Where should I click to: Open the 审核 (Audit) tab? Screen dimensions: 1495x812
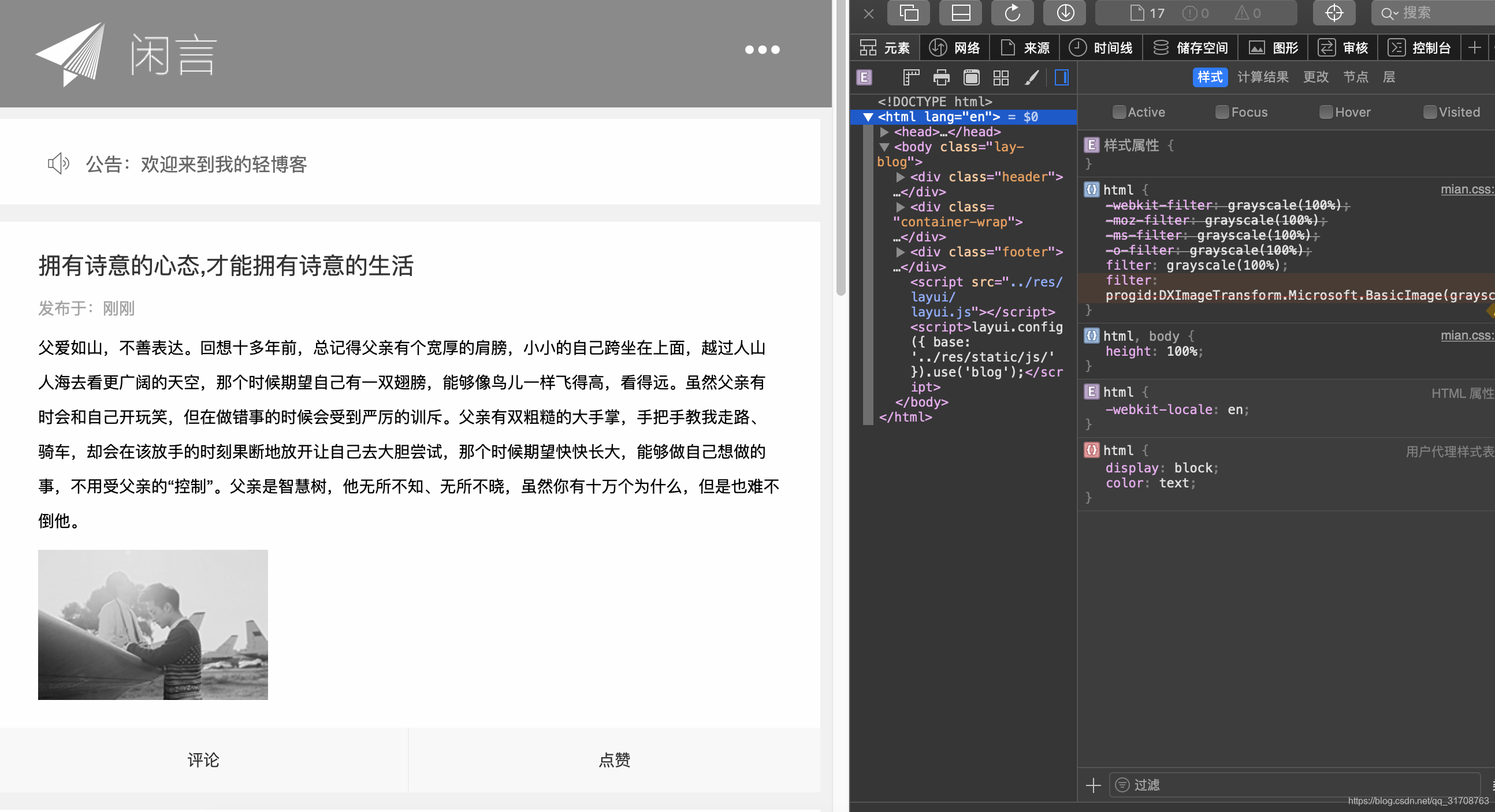tap(1343, 47)
